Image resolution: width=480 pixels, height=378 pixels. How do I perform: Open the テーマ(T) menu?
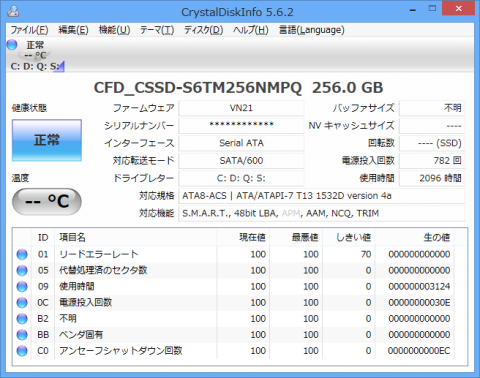point(157,30)
